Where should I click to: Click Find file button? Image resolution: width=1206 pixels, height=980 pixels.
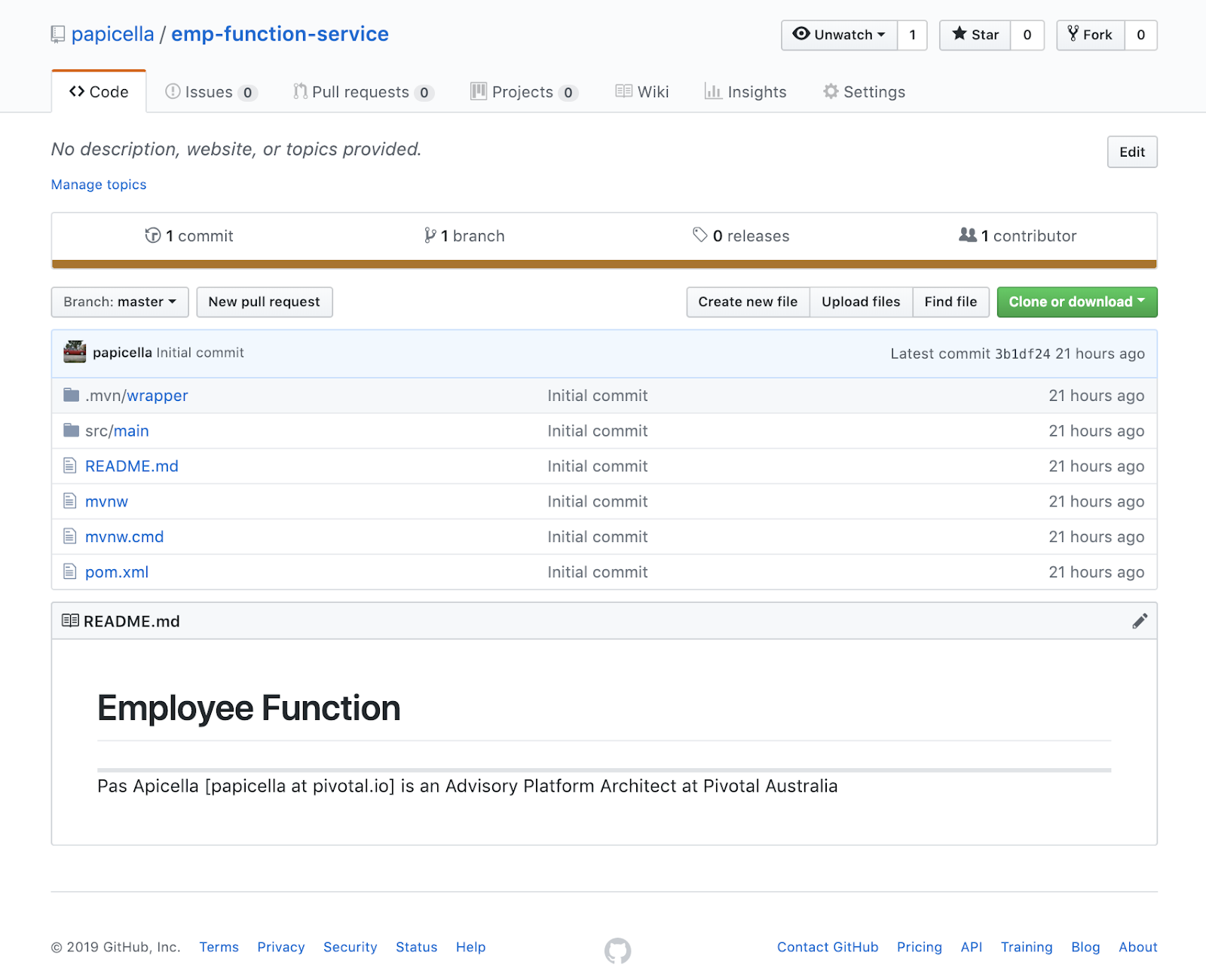pos(950,302)
